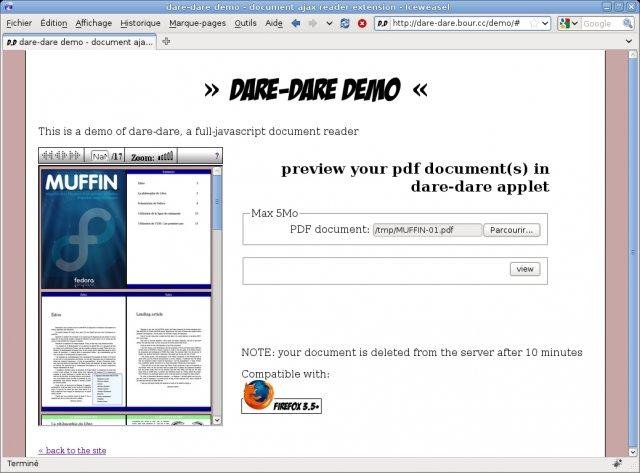Click the view button
The width and height of the screenshot is (640, 473).
pyautogui.click(x=525, y=269)
